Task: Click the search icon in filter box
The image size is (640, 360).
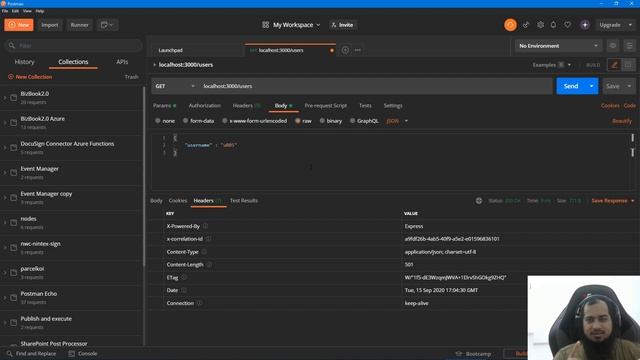Action: click(x=12, y=46)
